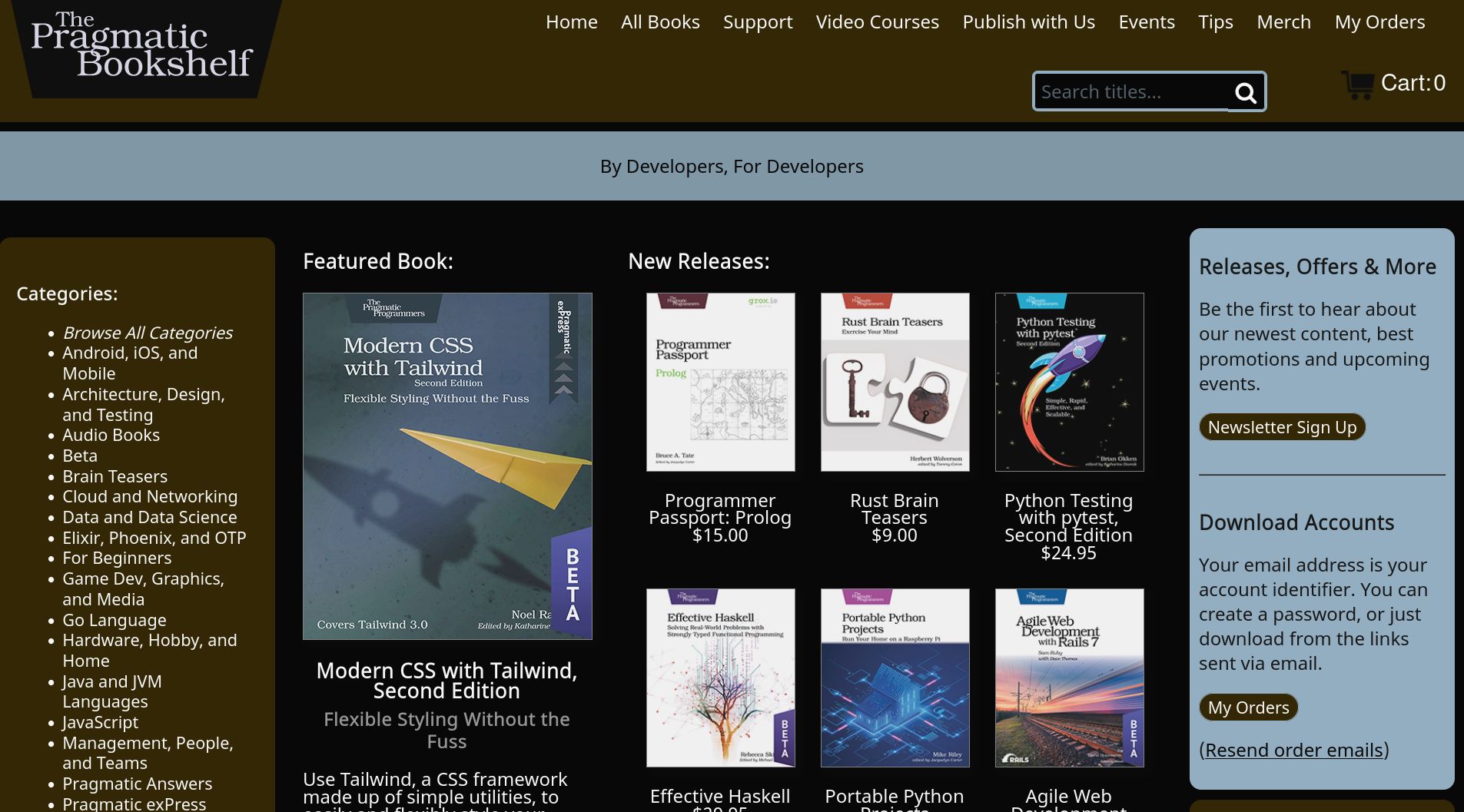The image size is (1464, 812).
Task: Open the JavaScript category
Action: pyautogui.click(x=101, y=722)
